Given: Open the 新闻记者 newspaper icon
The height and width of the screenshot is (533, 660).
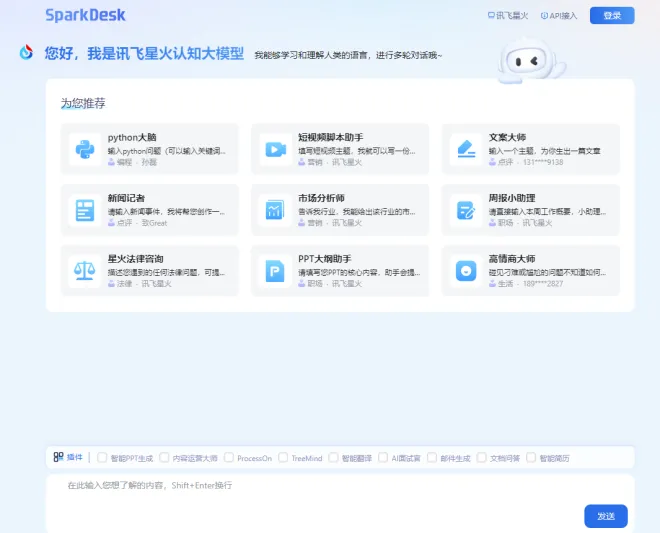Looking at the screenshot, I should click(85, 210).
